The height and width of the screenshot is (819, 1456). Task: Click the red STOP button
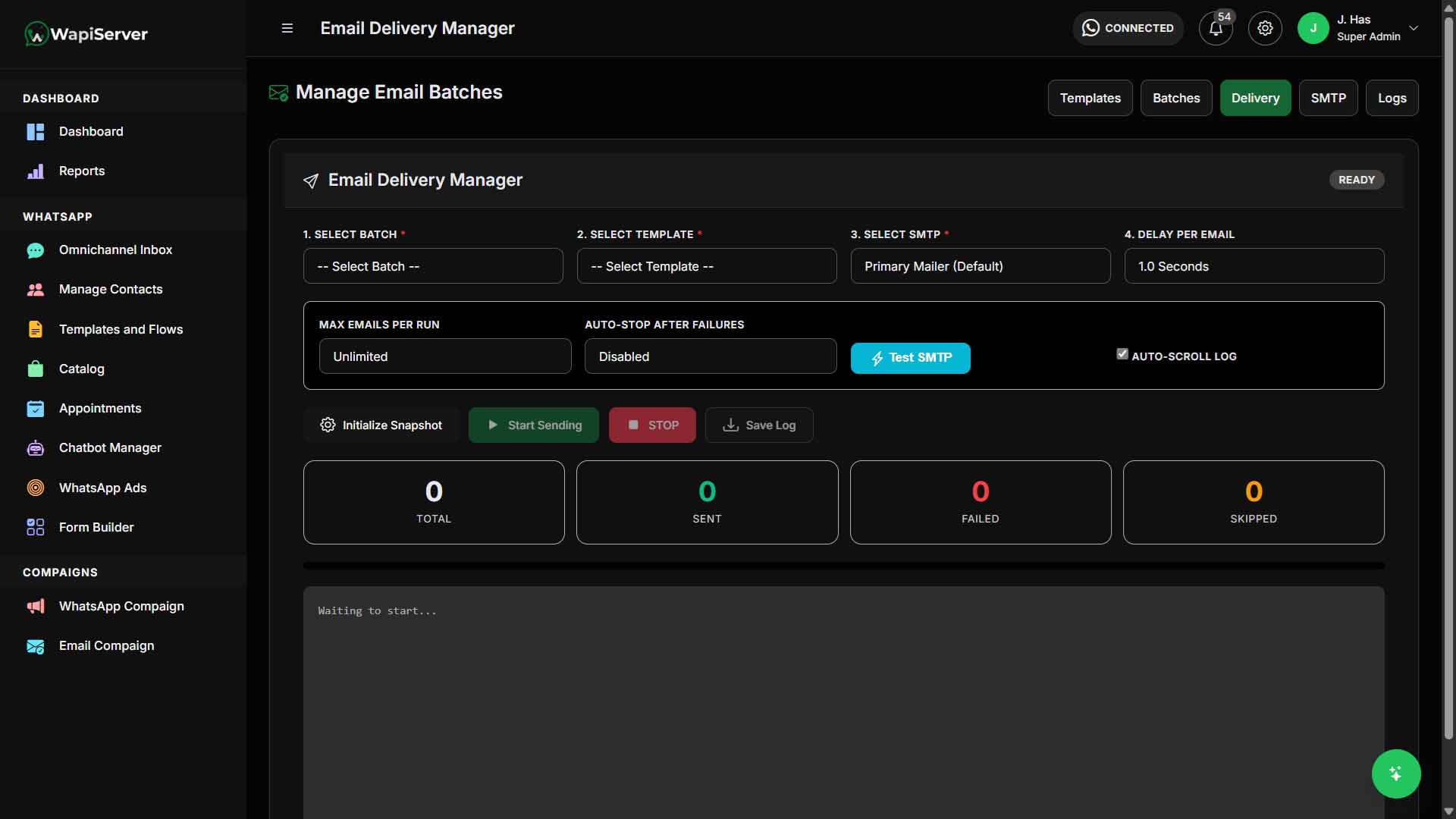pyautogui.click(x=652, y=425)
